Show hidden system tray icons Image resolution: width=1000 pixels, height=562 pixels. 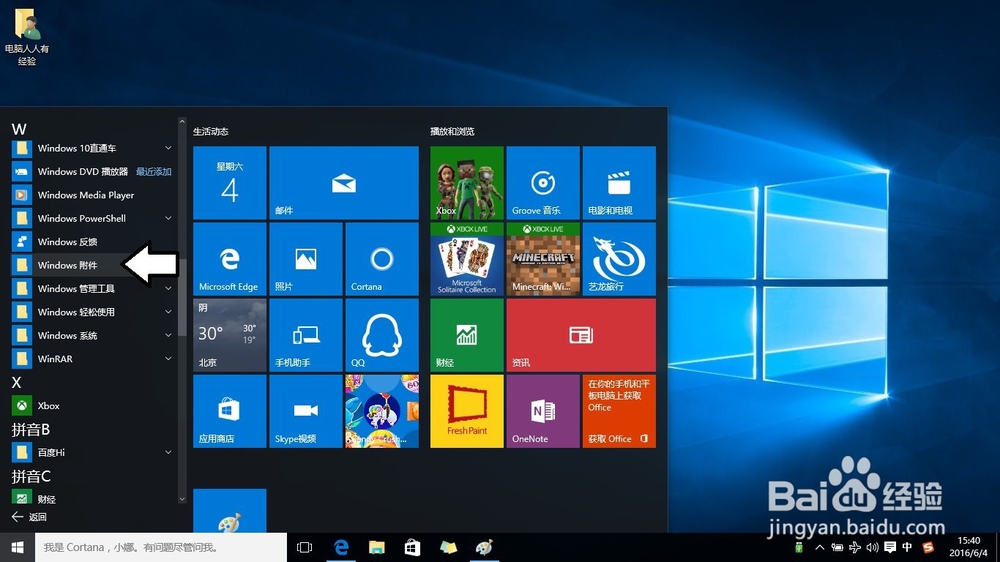(820, 547)
